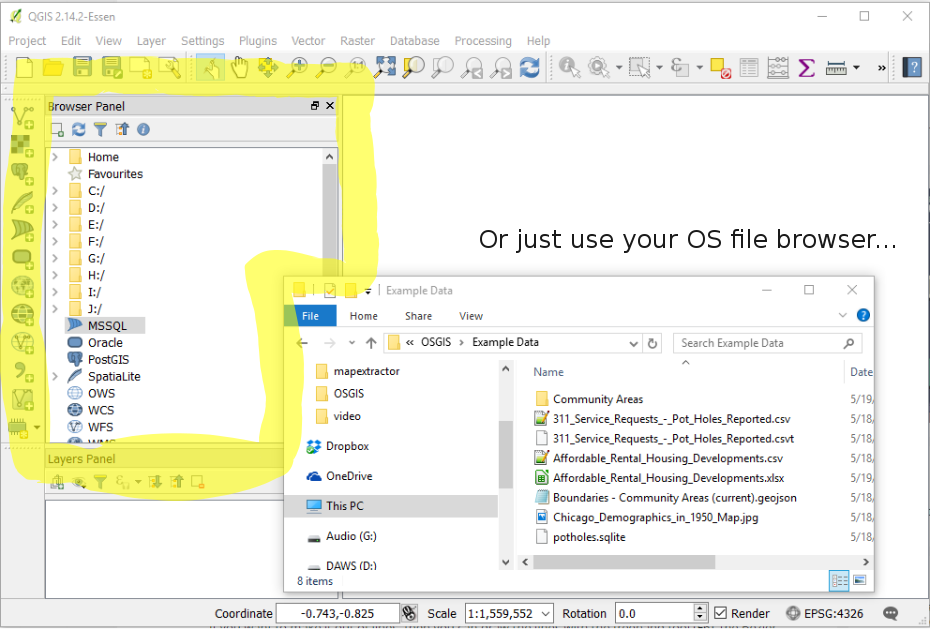Toggle the Render checkbox

(721, 613)
